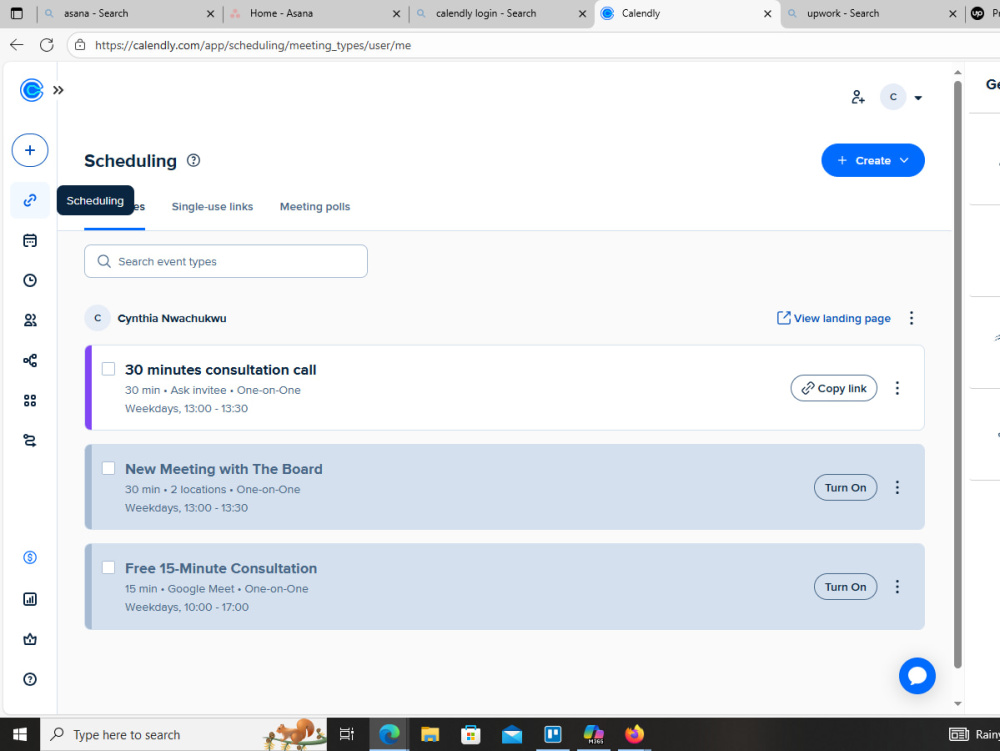Open Trello from taskbar
The width and height of the screenshot is (1000, 751).
[x=552, y=734]
